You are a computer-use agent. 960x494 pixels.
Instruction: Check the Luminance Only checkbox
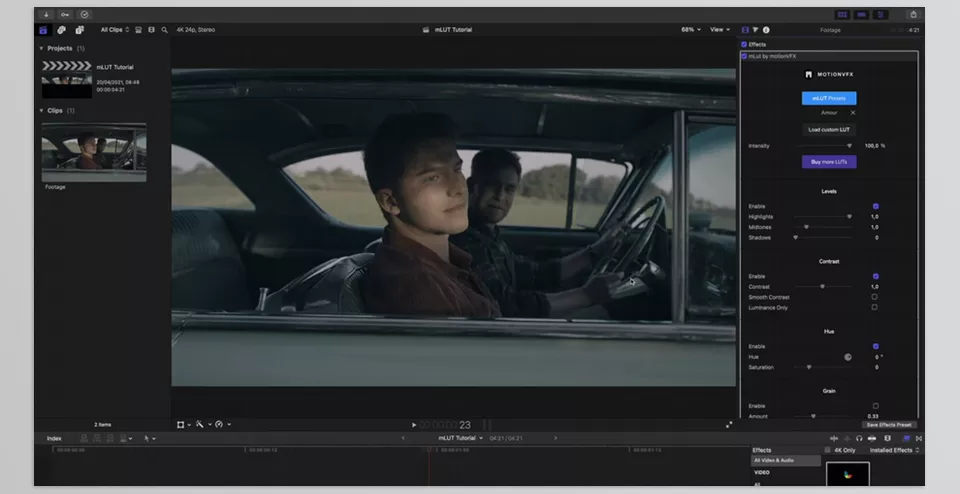[x=874, y=307]
